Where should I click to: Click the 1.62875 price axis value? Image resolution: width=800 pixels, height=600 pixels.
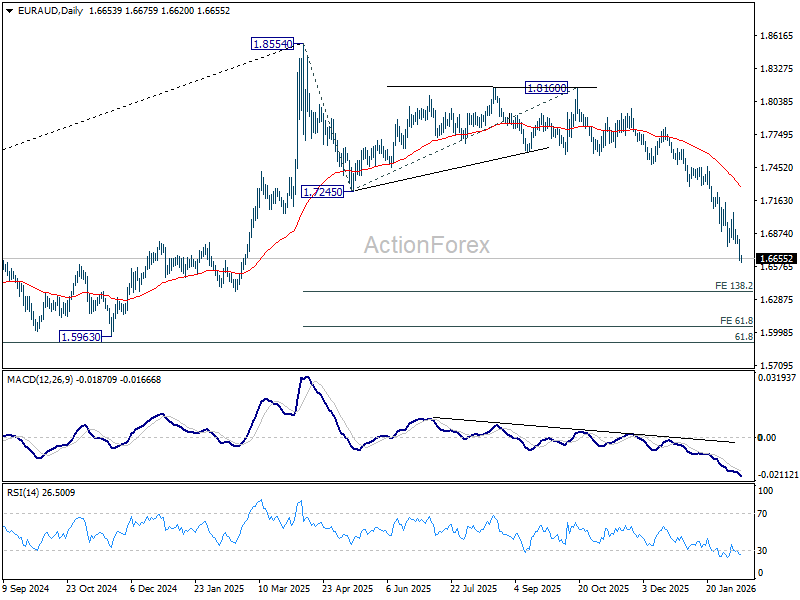point(777,299)
